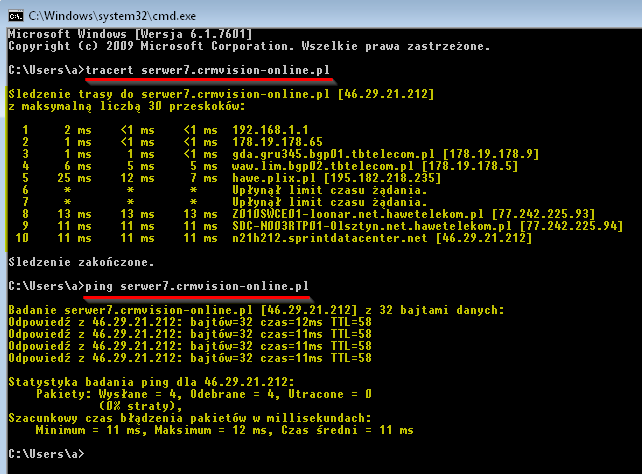Click the Microsoft Windows version line

[x=122, y=34]
